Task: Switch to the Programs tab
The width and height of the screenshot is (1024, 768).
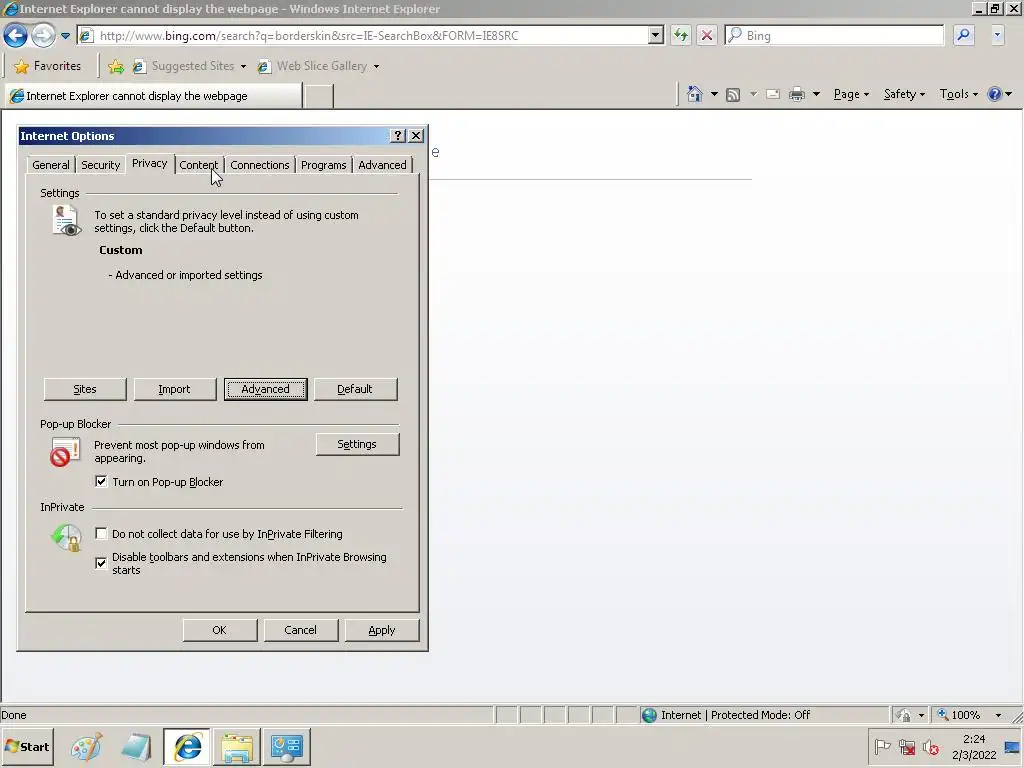Action: (x=323, y=165)
